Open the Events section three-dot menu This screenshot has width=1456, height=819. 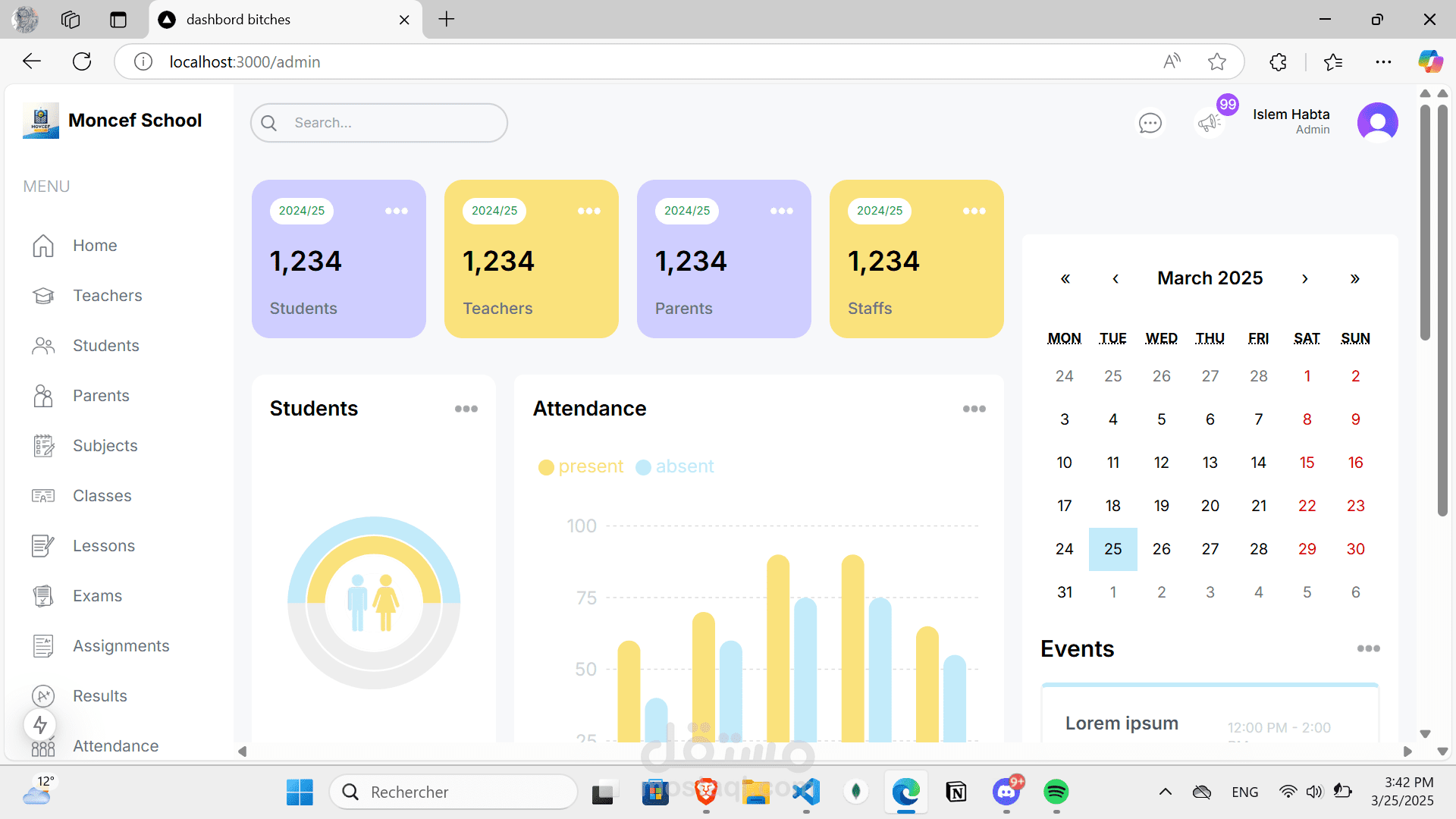click(1368, 648)
